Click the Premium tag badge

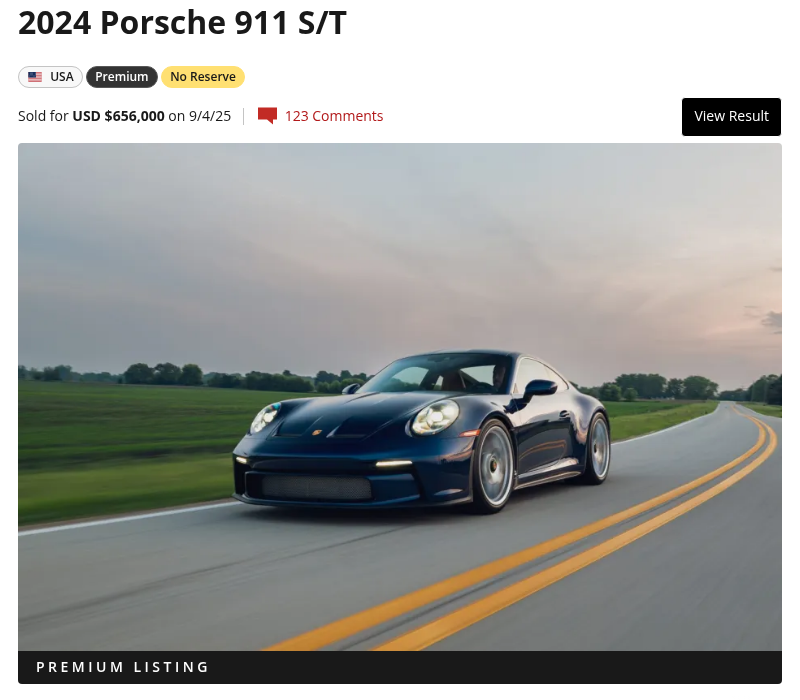[x=121, y=77]
